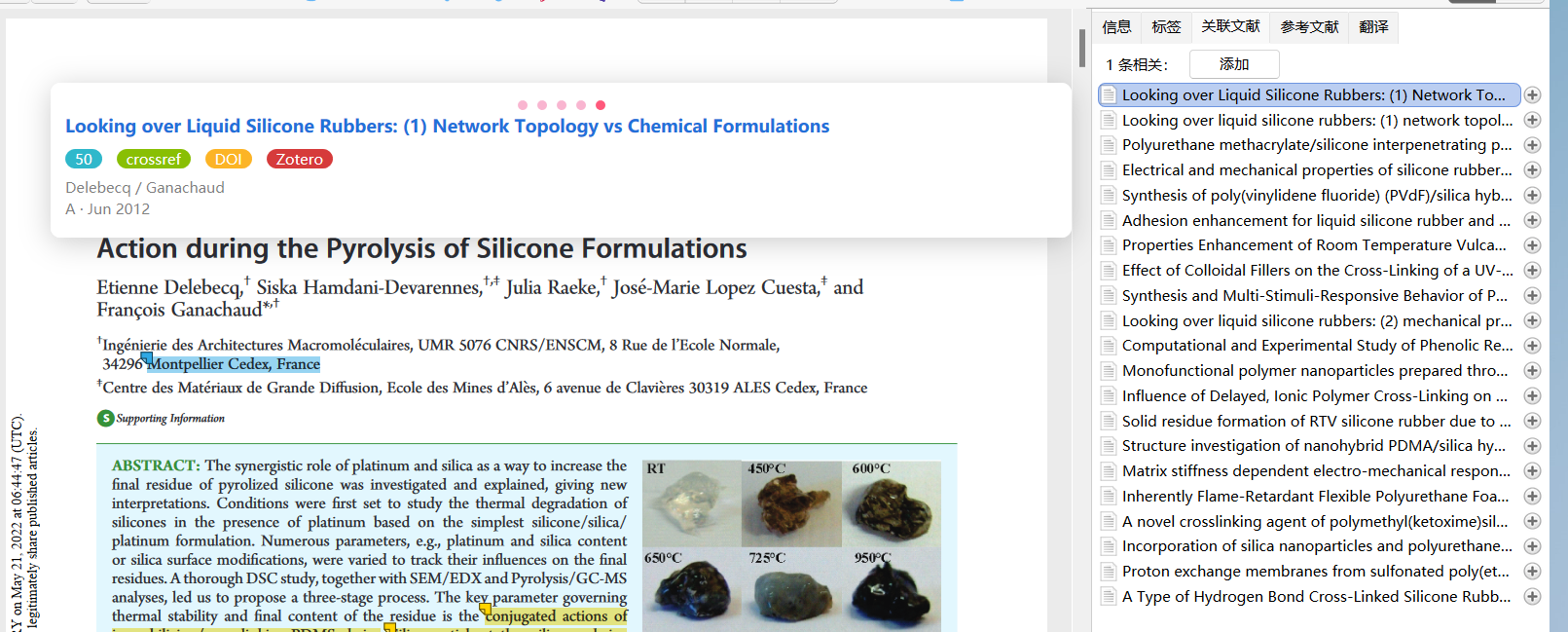Select row 'Structure investigation of nanohybrid PDMA/silica hy...'
The image size is (1568, 632).
point(1309,446)
